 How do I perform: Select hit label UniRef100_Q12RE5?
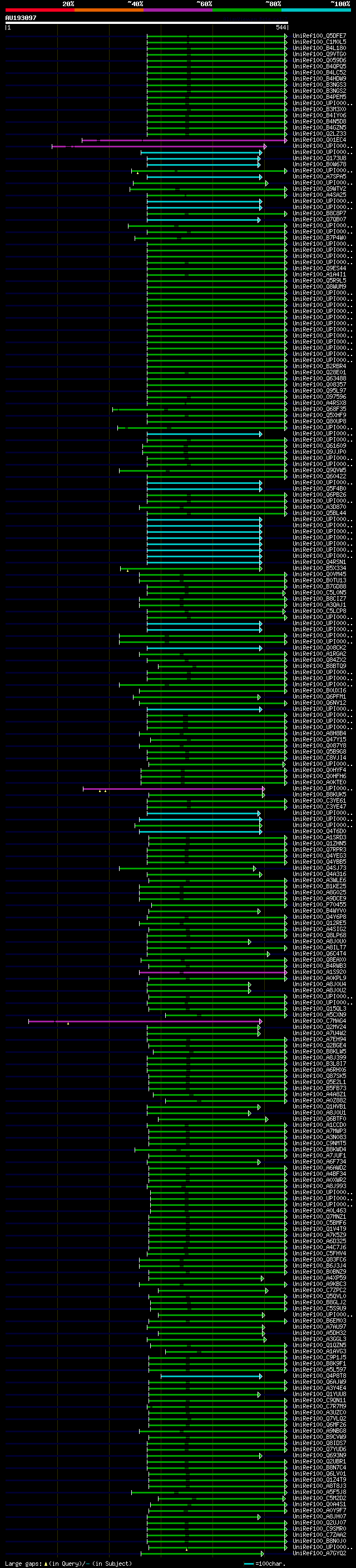[x=319, y=923]
